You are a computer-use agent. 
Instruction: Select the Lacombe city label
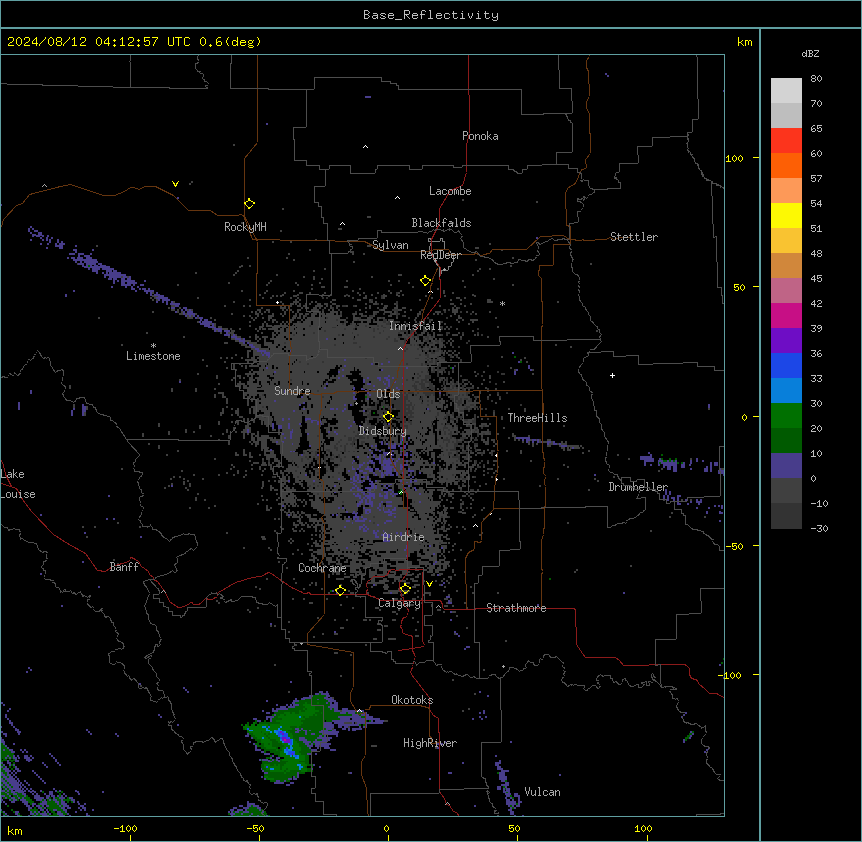pos(450,191)
